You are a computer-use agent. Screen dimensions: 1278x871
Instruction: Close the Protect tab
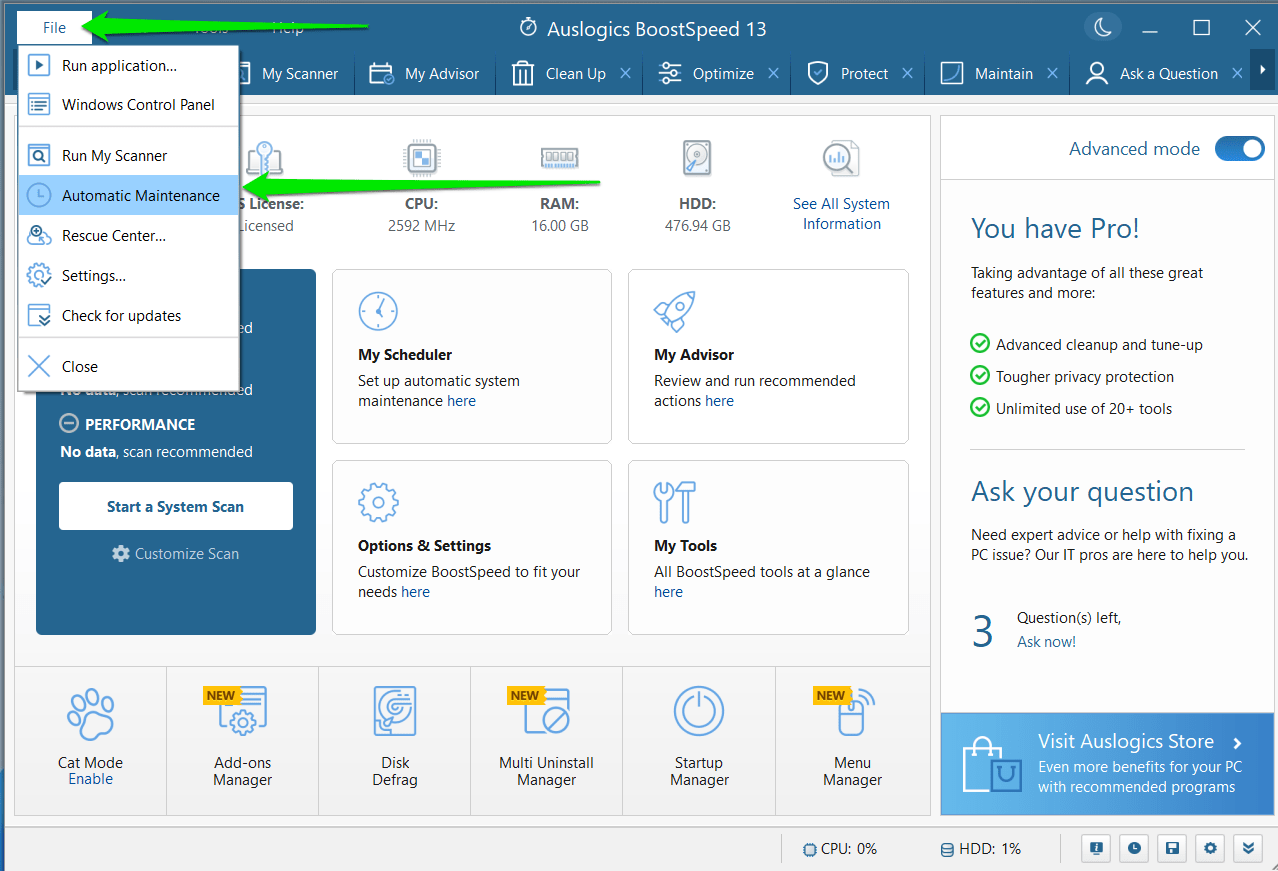pyautogui.click(x=907, y=73)
